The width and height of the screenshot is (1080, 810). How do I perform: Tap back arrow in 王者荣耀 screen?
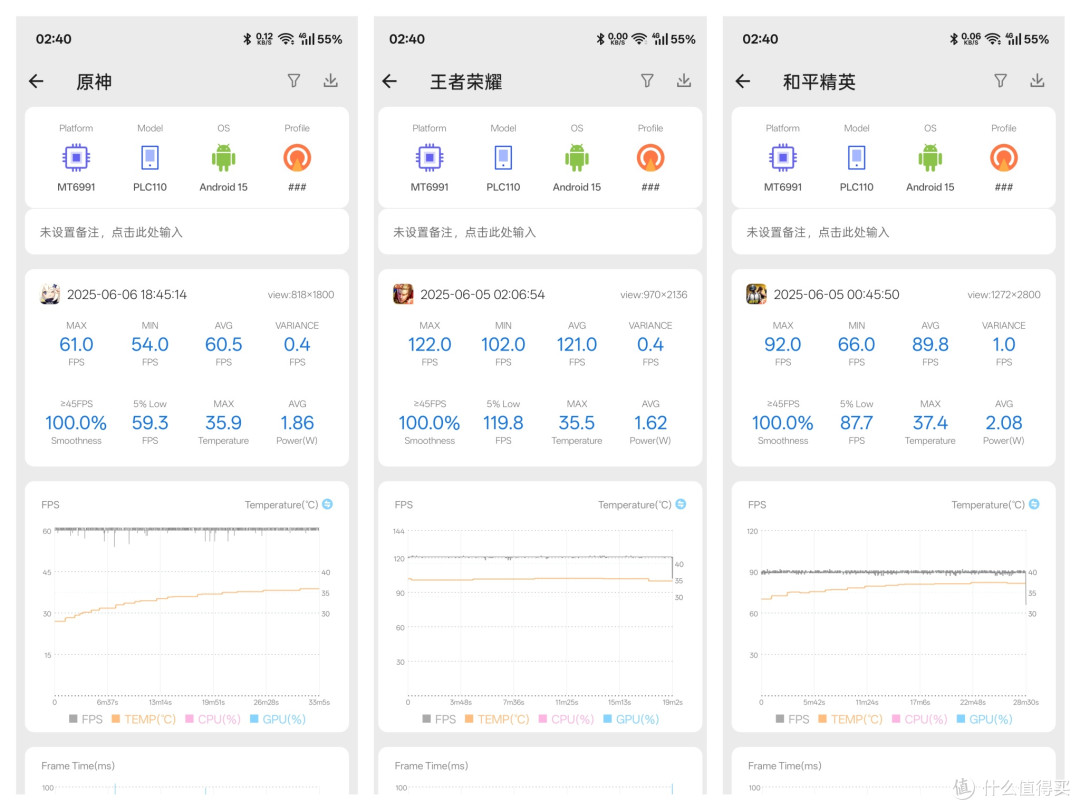pos(390,81)
